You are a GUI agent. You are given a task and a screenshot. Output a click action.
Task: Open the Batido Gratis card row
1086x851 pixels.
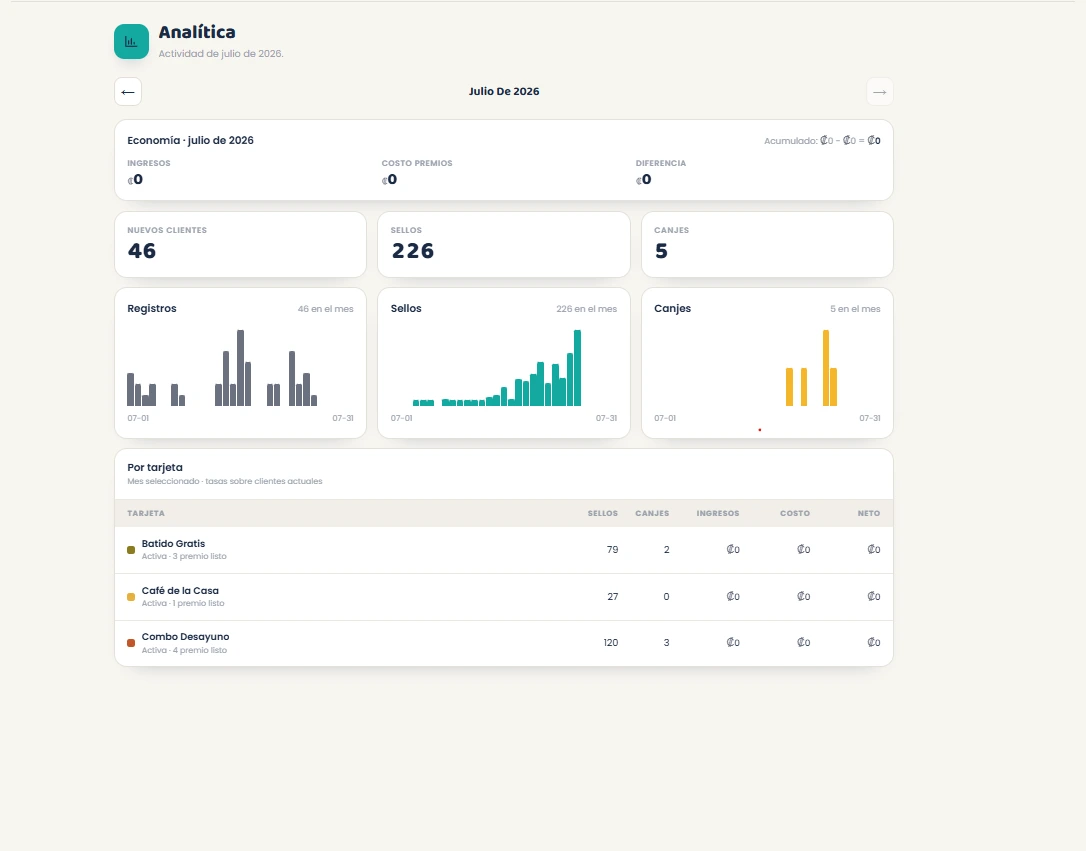point(504,550)
